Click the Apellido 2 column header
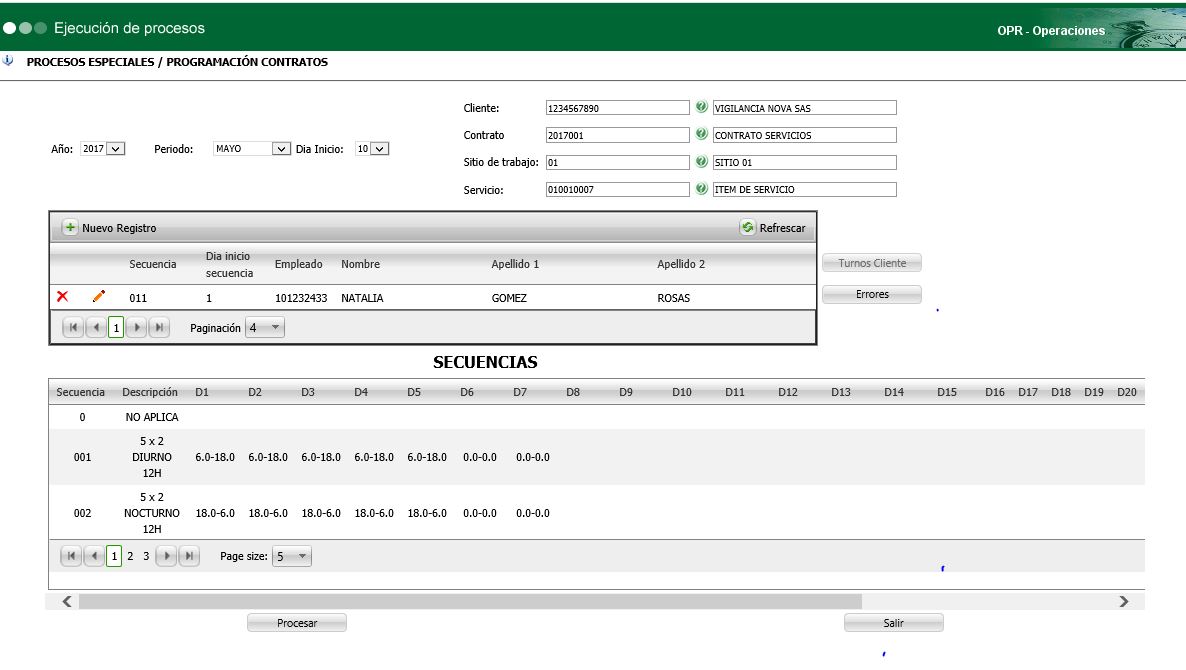This screenshot has width=1186, height=670. click(x=681, y=264)
